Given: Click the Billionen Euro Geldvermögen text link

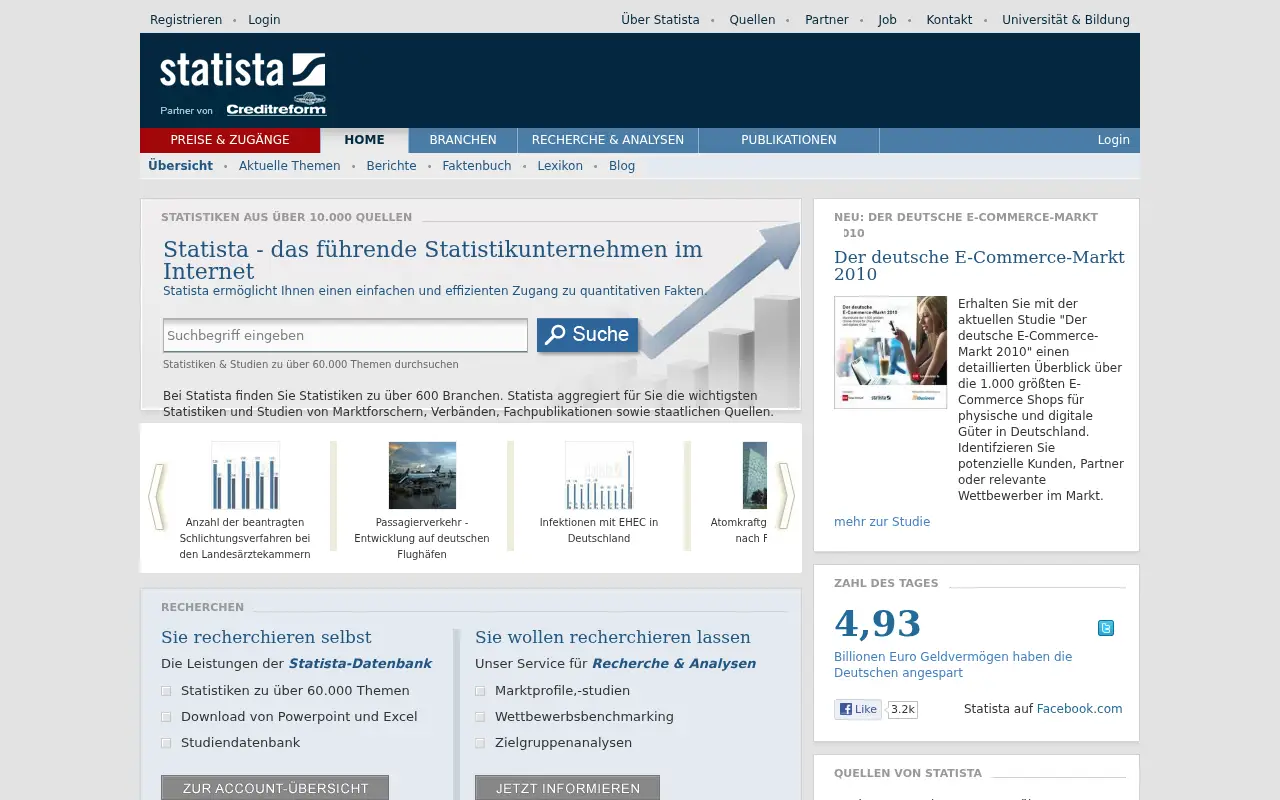Looking at the screenshot, I should tap(953, 665).
